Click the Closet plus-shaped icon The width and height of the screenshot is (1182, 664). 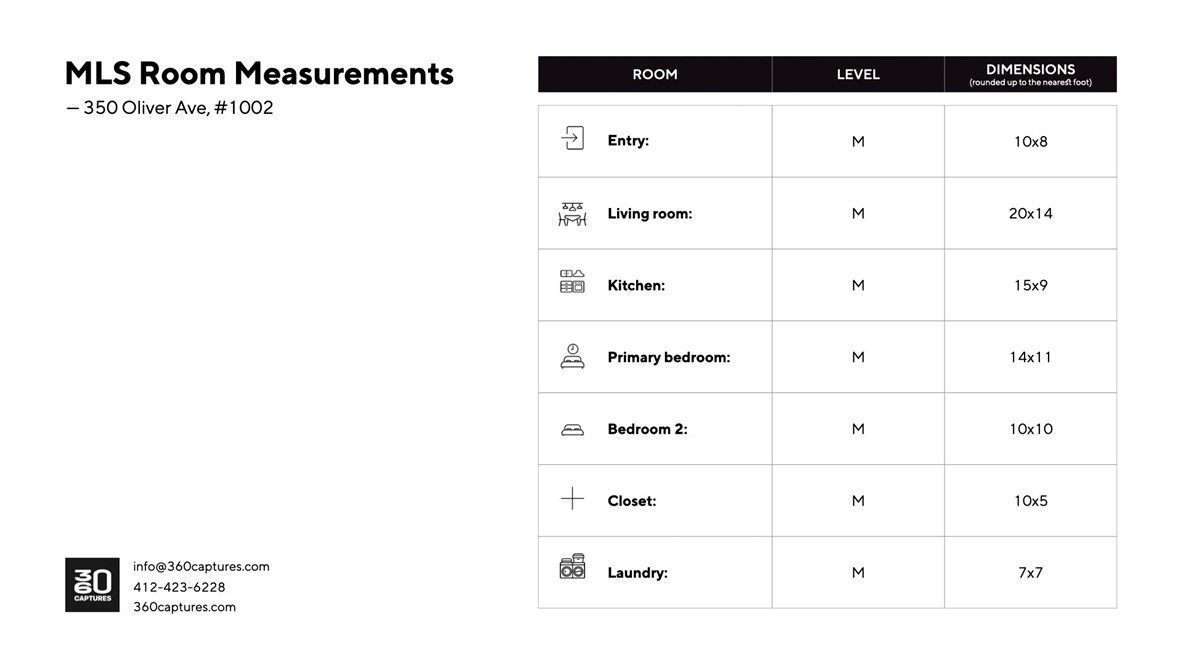coord(572,498)
